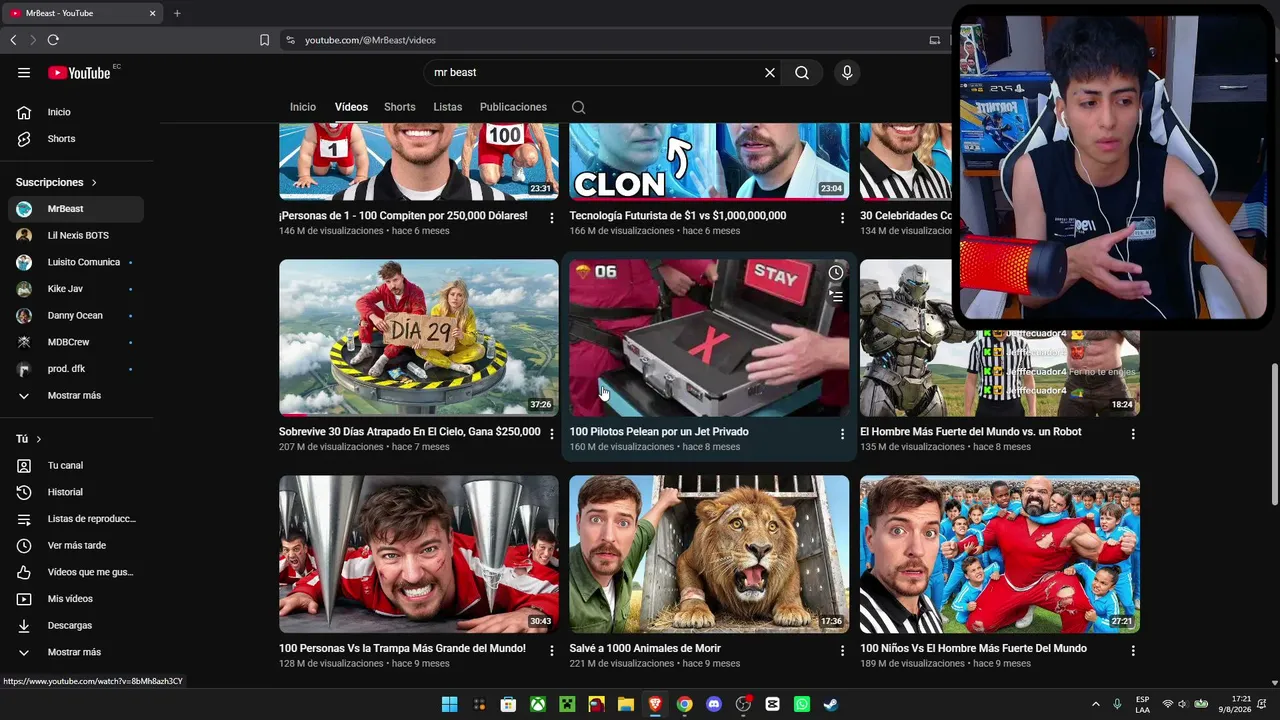Open Mis videos in the sidebar
Viewport: 1280px width, 720px height.
(76, 599)
